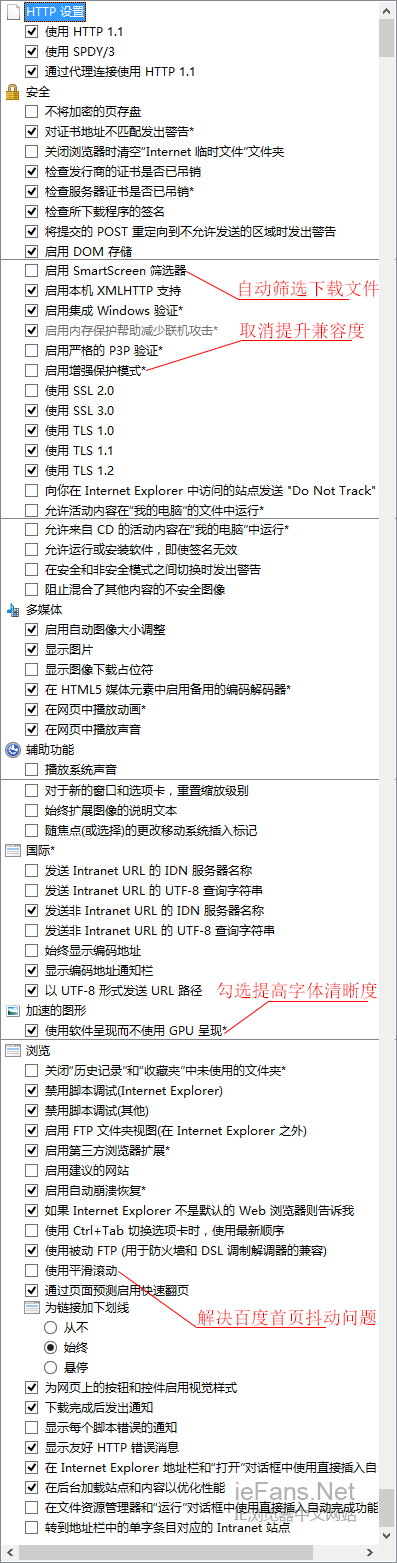Select the 从不 underline radio option
Screen dimensions: 397x1563
(51, 1328)
